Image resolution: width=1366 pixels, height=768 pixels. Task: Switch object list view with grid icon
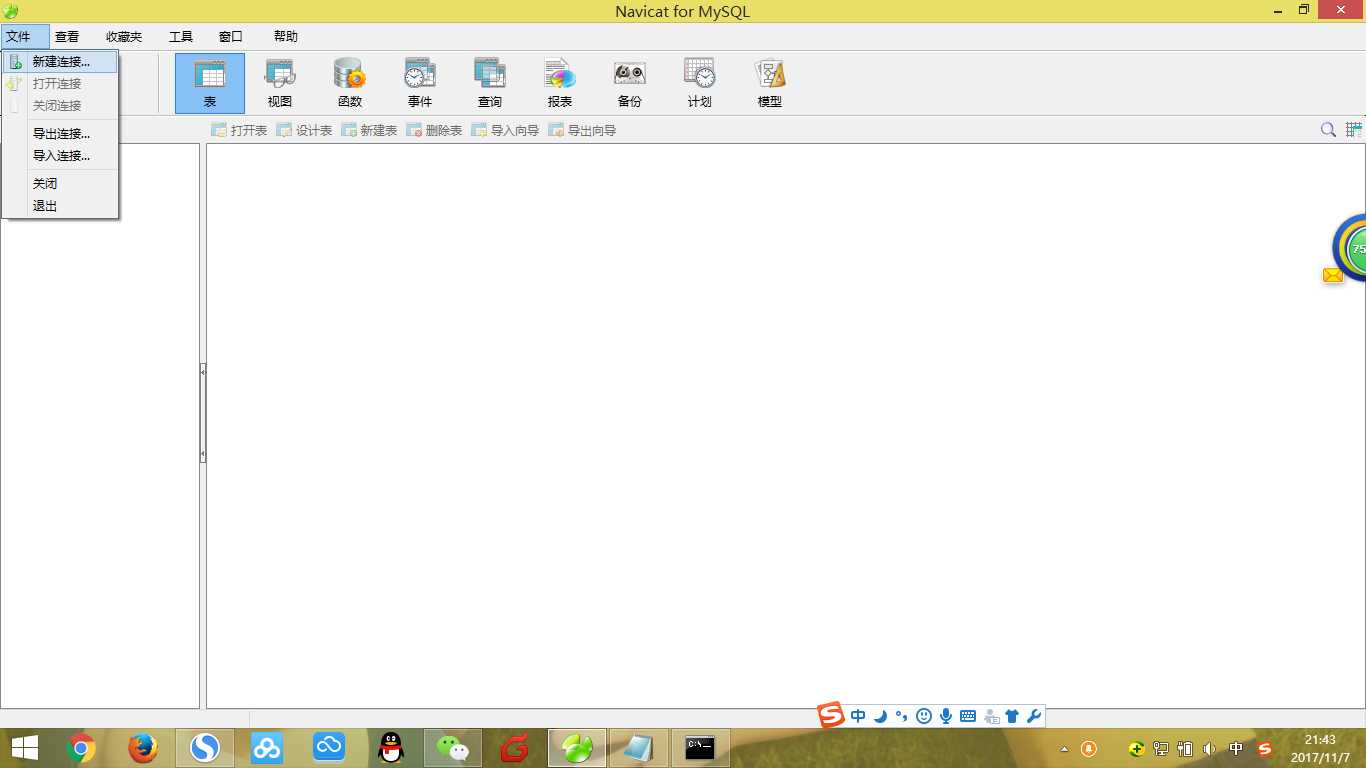1354,130
